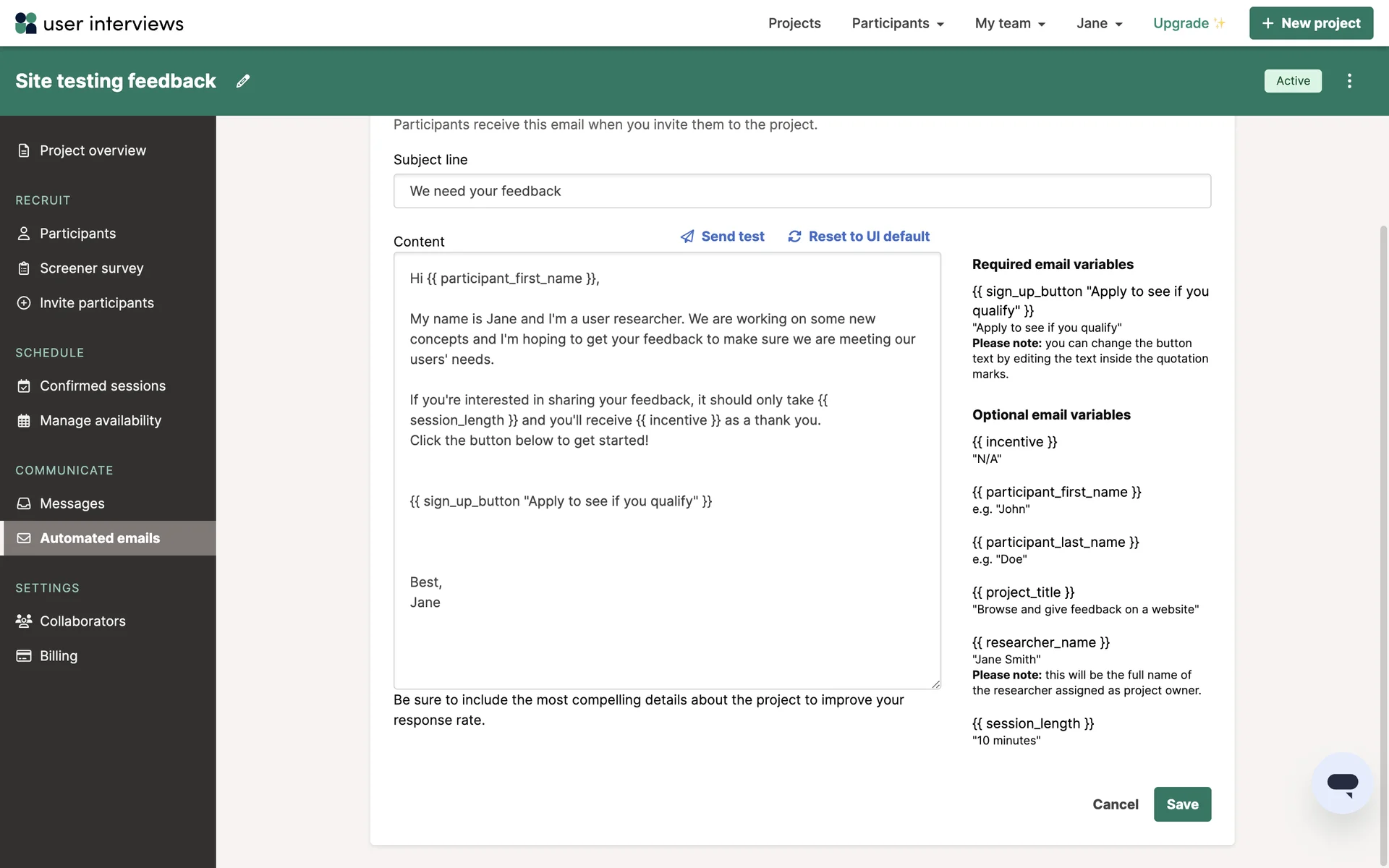Viewport: 1389px width, 868px height.
Task: Click the Cancel link
Action: (x=1115, y=804)
